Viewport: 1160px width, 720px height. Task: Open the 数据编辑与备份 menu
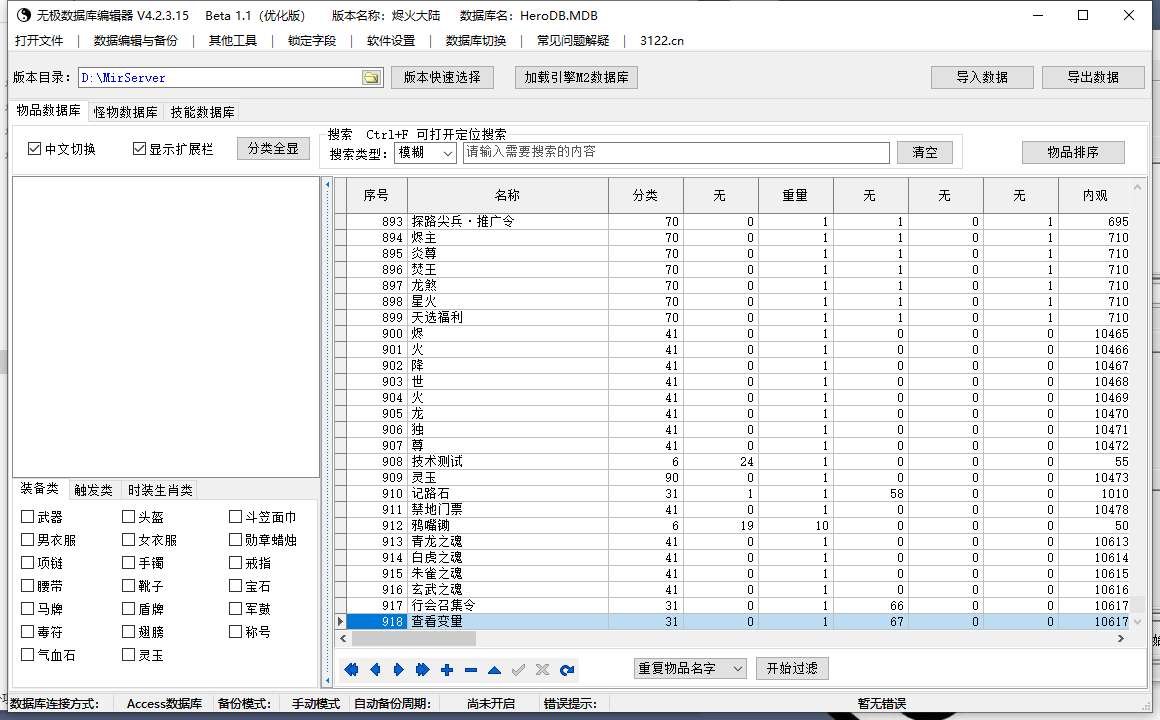(x=135, y=41)
